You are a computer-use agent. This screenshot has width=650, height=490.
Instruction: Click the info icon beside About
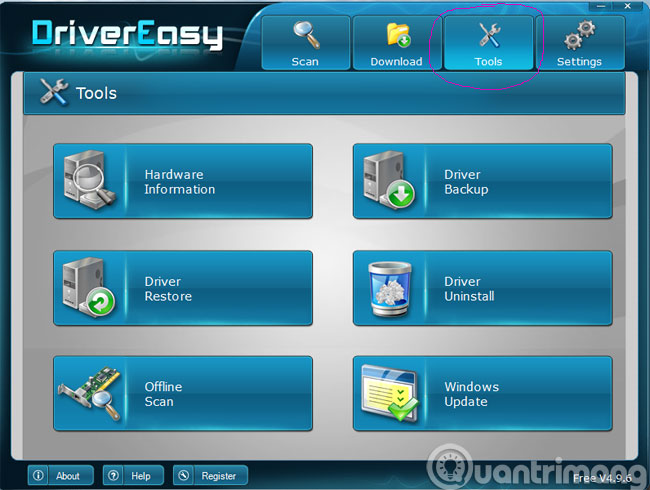[x=38, y=475]
